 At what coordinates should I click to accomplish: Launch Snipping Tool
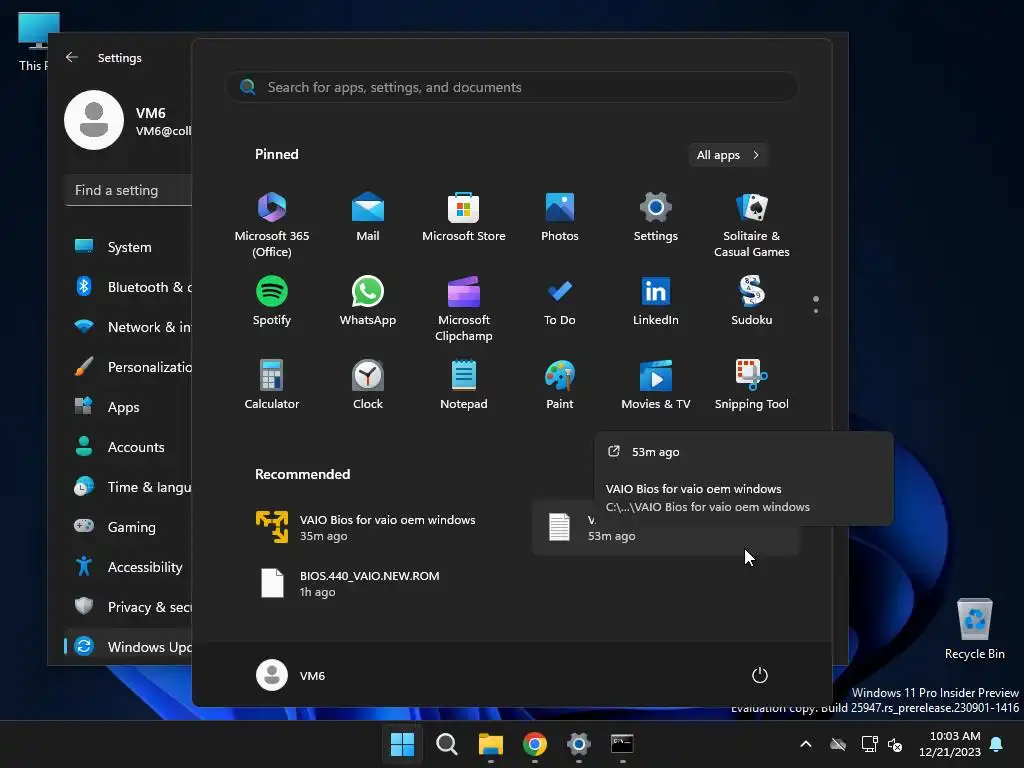click(x=752, y=384)
